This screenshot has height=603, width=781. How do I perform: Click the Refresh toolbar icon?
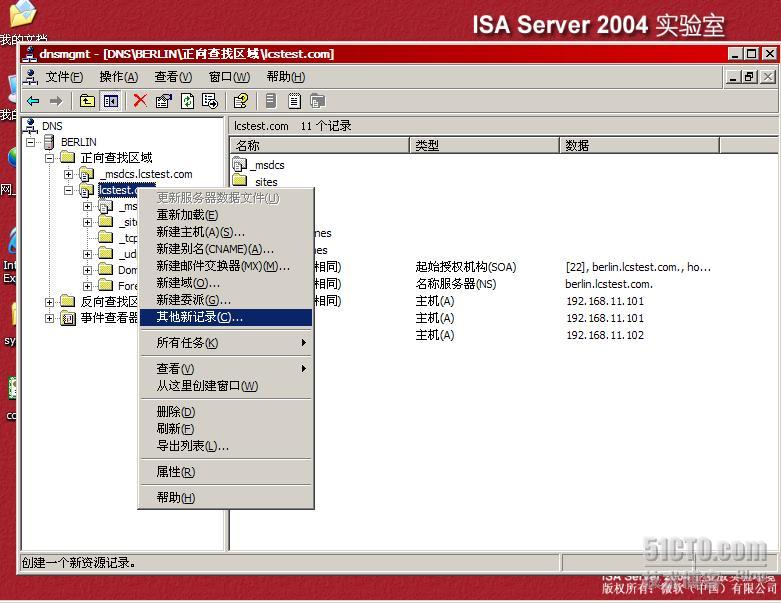pyautogui.click(x=187, y=102)
